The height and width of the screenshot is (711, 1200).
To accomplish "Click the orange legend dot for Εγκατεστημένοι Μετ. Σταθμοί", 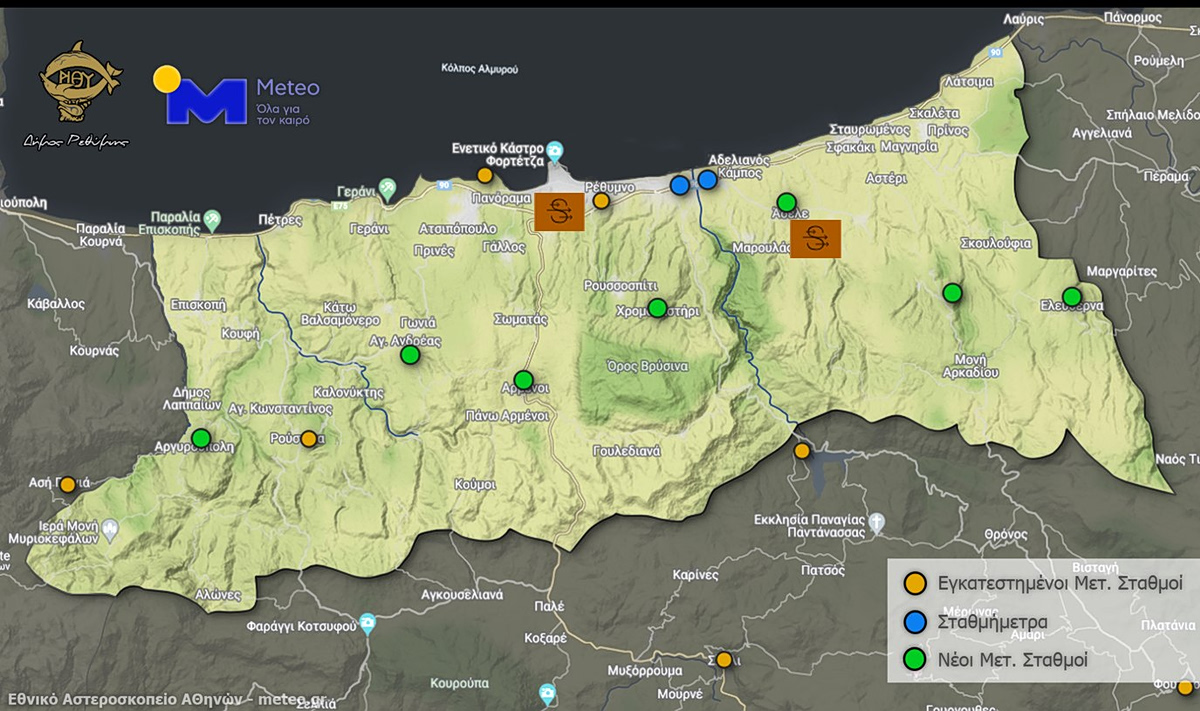I will pyautogui.click(x=913, y=583).
